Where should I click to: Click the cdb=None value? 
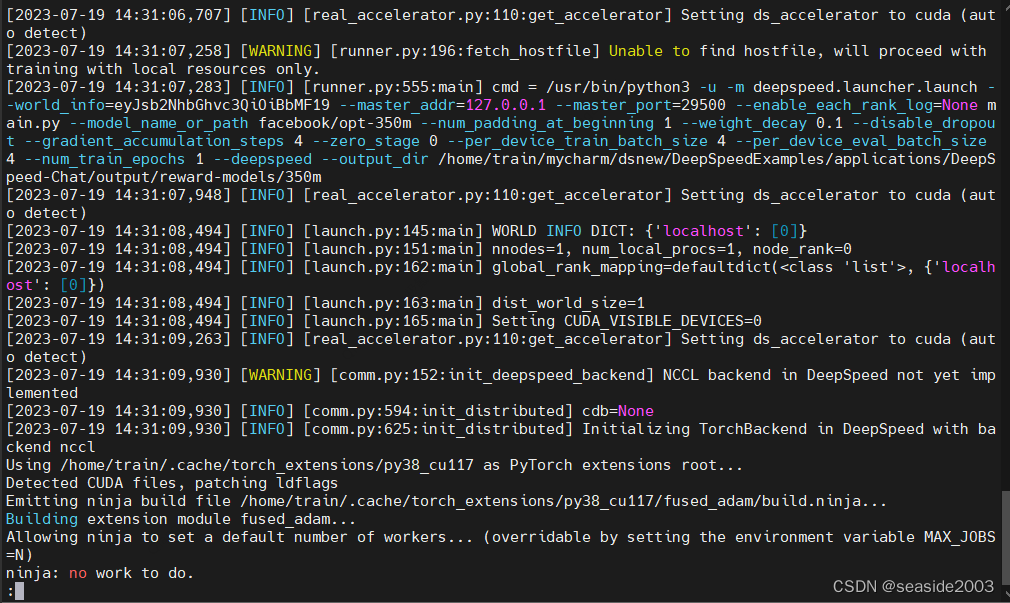point(618,411)
